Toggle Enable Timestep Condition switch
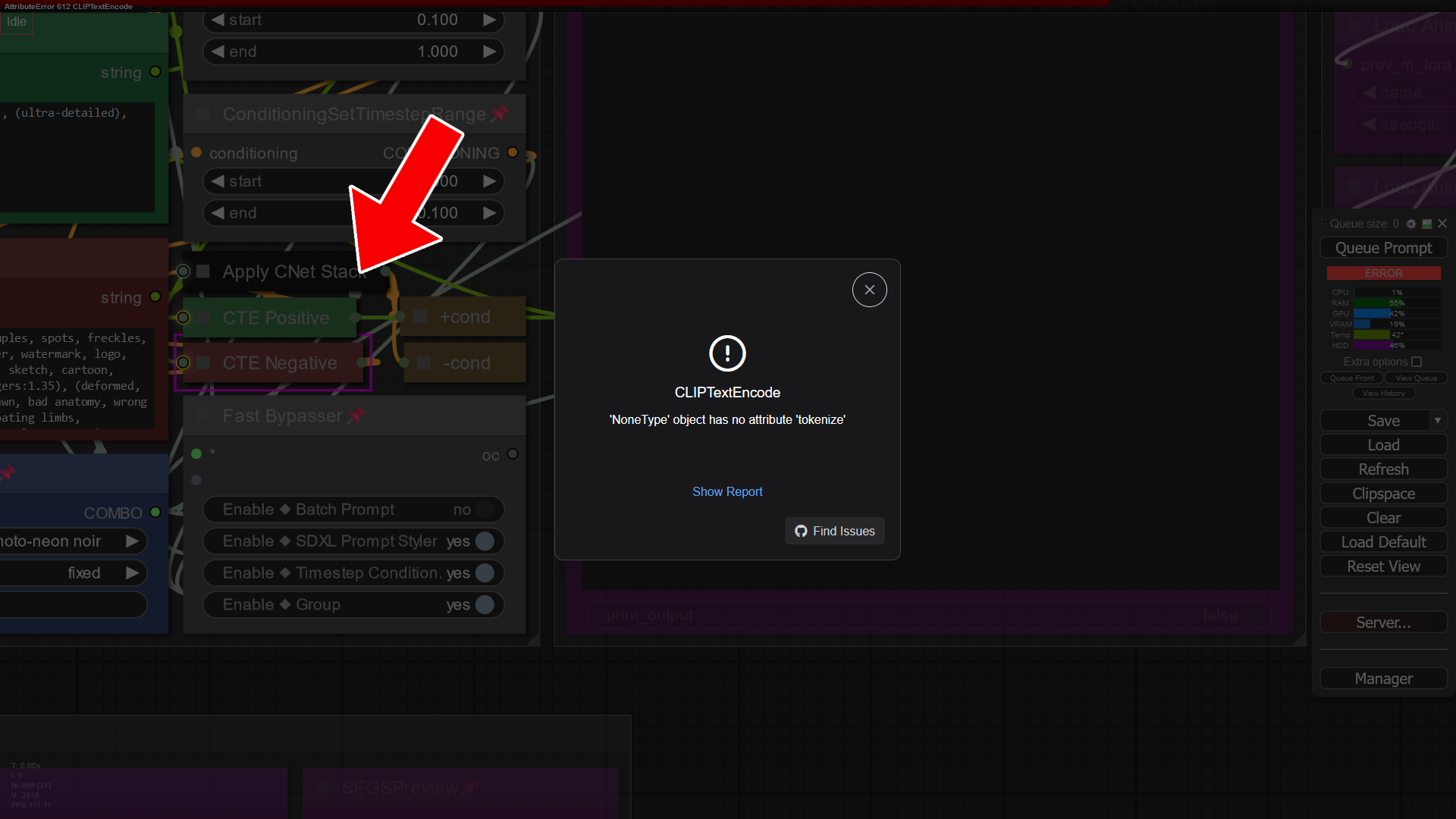The image size is (1456, 819). point(485,573)
